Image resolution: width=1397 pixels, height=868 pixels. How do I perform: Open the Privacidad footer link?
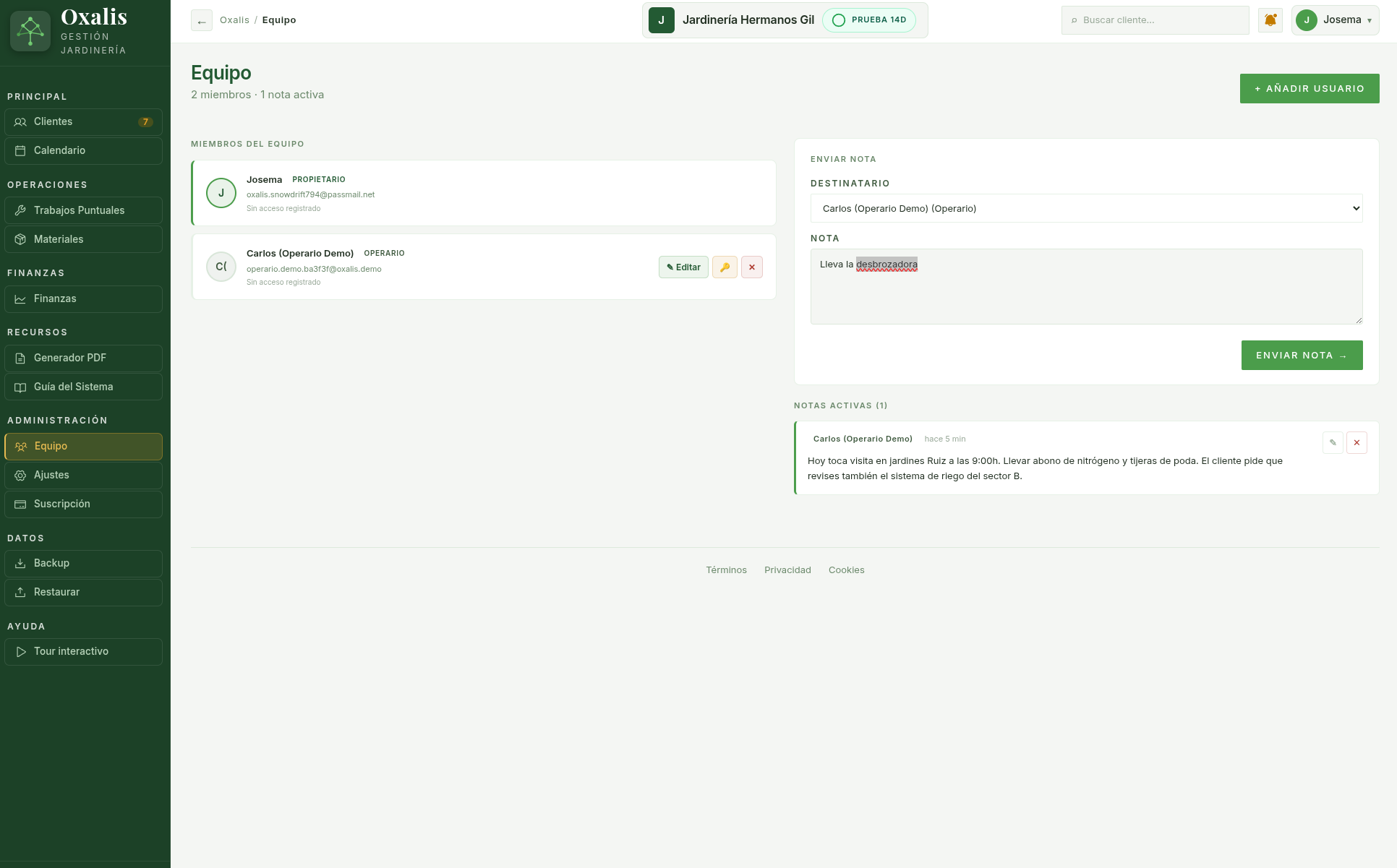click(787, 570)
